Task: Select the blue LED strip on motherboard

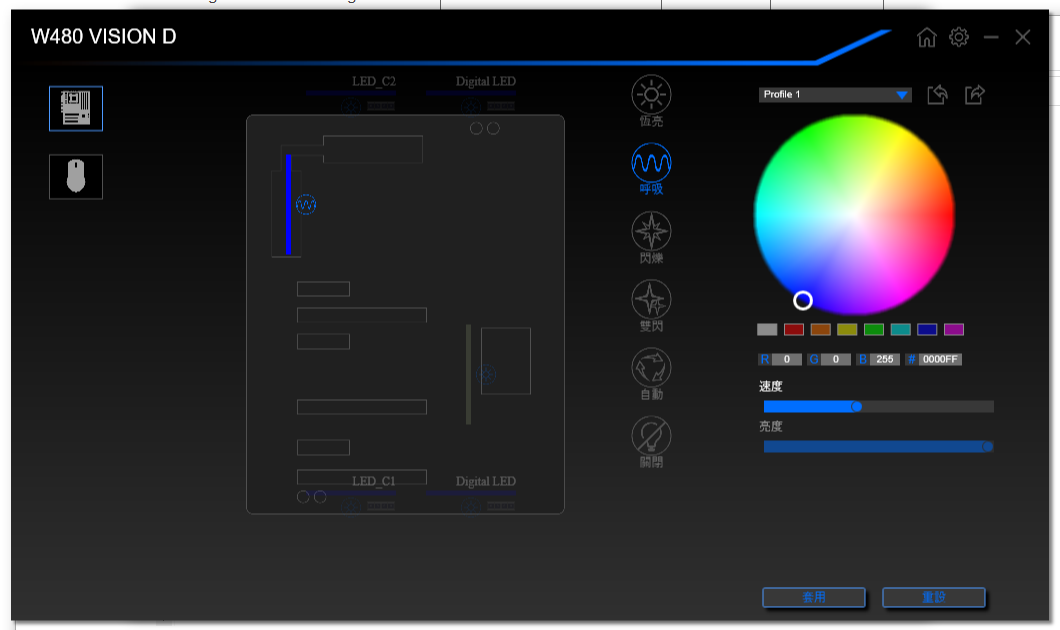Action: pos(289,204)
